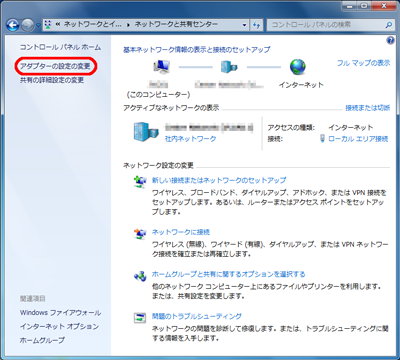Click (このコンピューター) label
The height and width of the screenshot is (360, 400).
click(158, 95)
